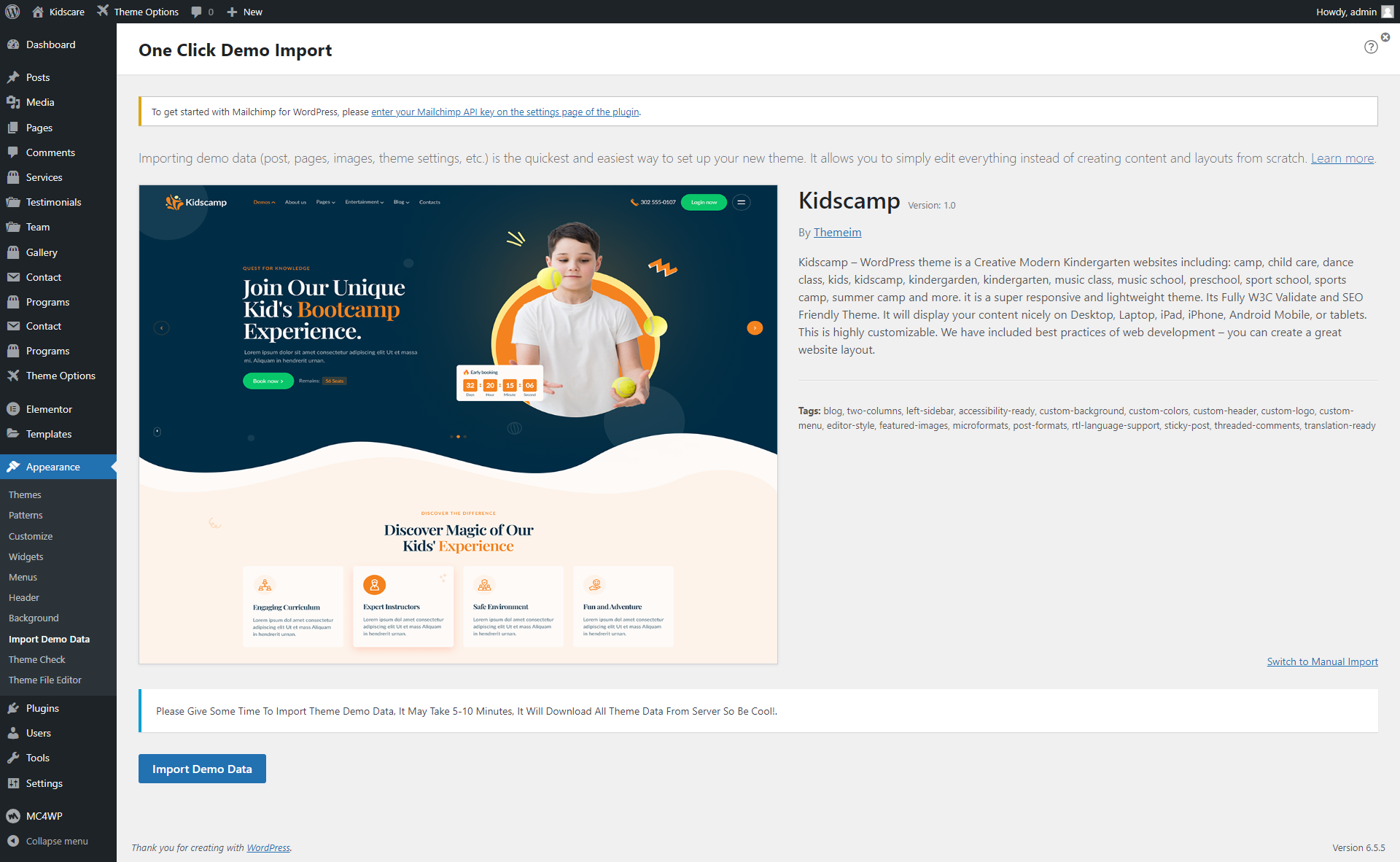Open Menus submenu item
The height and width of the screenshot is (862, 1400).
[23, 577]
